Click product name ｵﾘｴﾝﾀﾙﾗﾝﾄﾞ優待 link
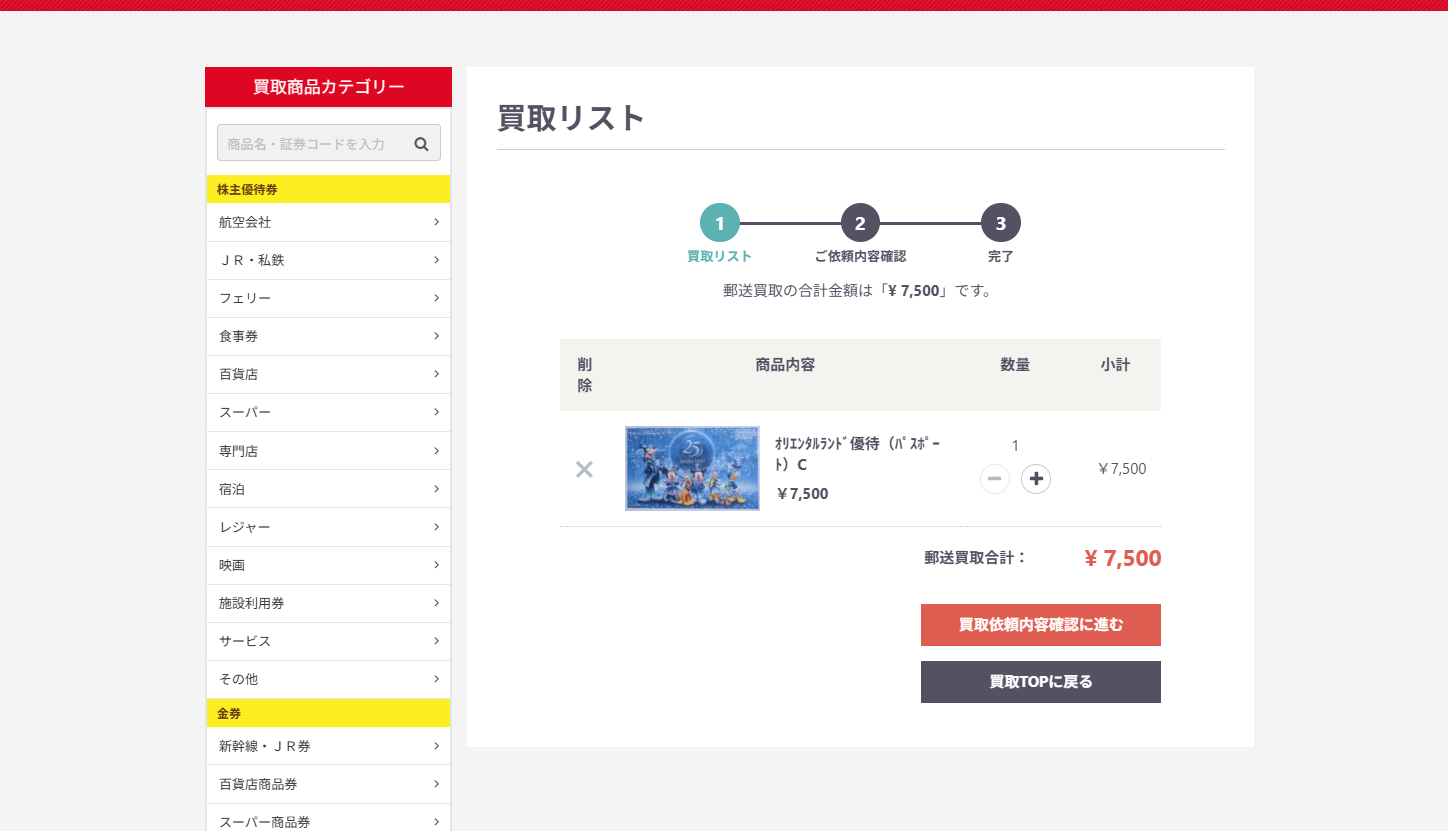 click(x=858, y=454)
